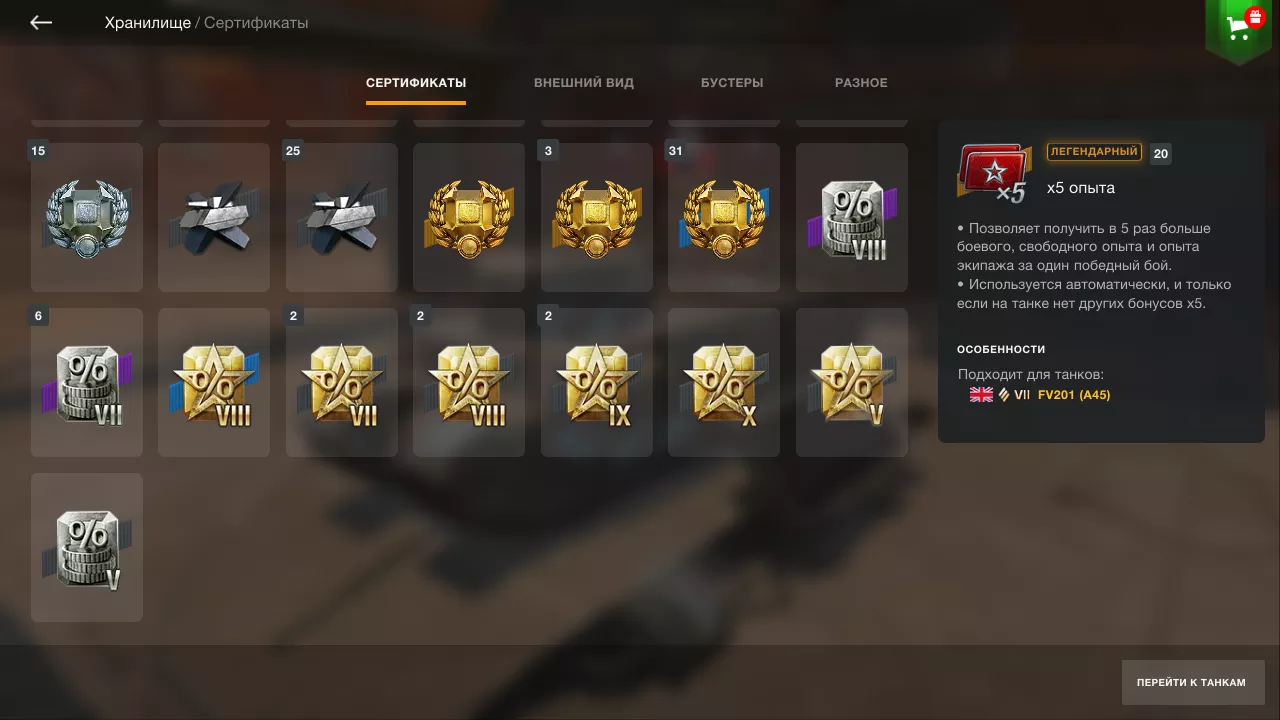Select silver coins discount tier V certificate
This screenshot has width=1280, height=720.
point(87,547)
